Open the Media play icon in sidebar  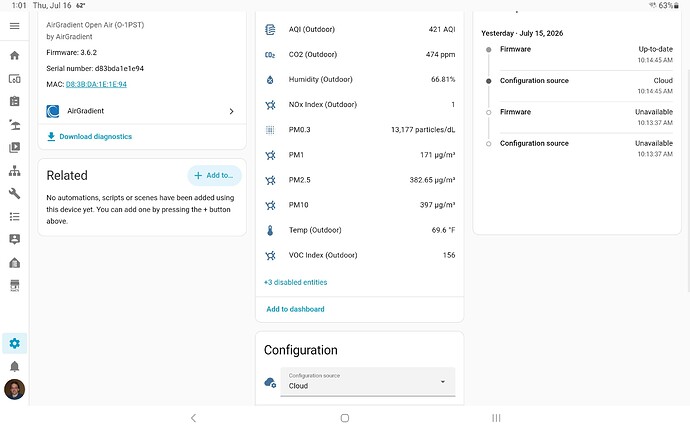pyautogui.click(x=15, y=147)
